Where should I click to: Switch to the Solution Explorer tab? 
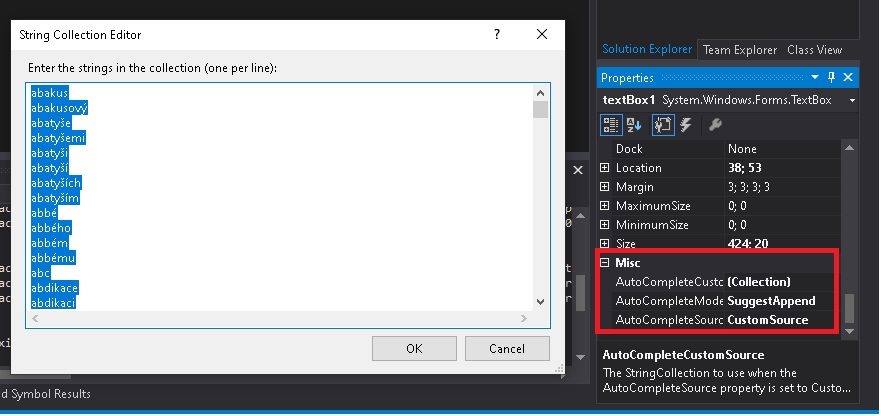pyautogui.click(x=647, y=49)
